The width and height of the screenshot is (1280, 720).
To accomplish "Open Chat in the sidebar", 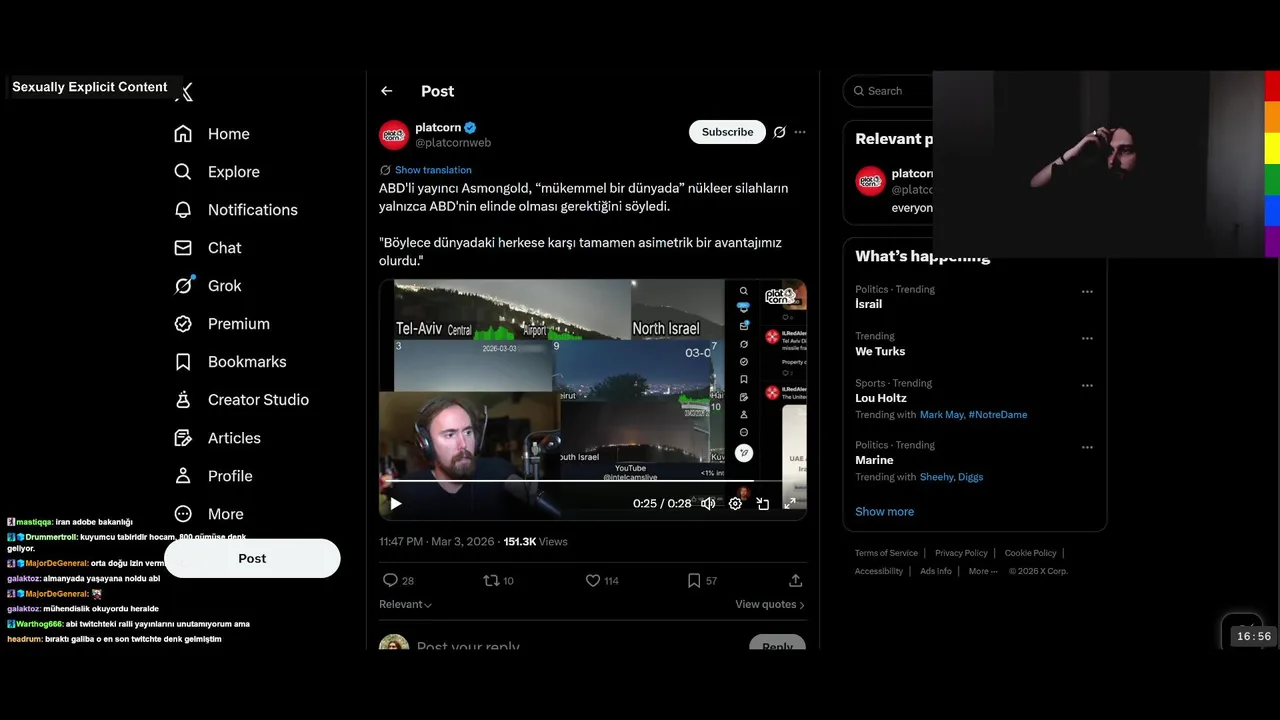I will click(208, 248).
